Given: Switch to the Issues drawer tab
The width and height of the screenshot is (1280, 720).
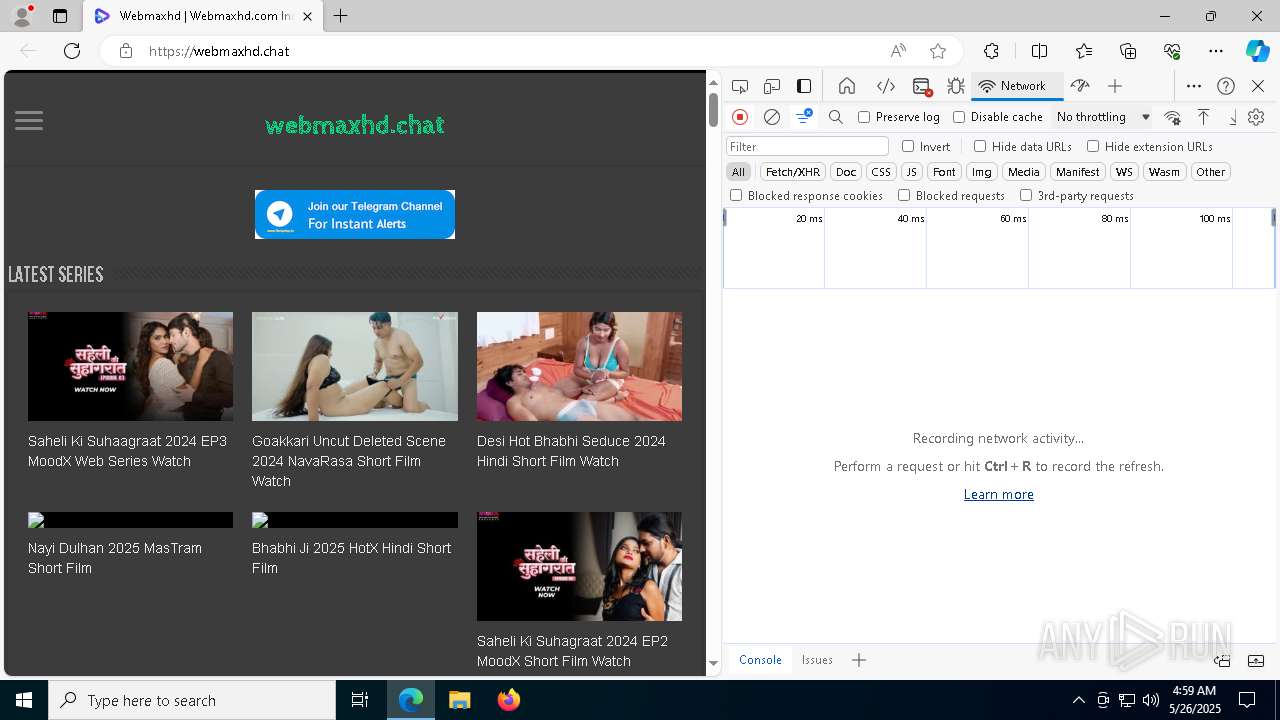Looking at the screenshot, I should point(817,660).
